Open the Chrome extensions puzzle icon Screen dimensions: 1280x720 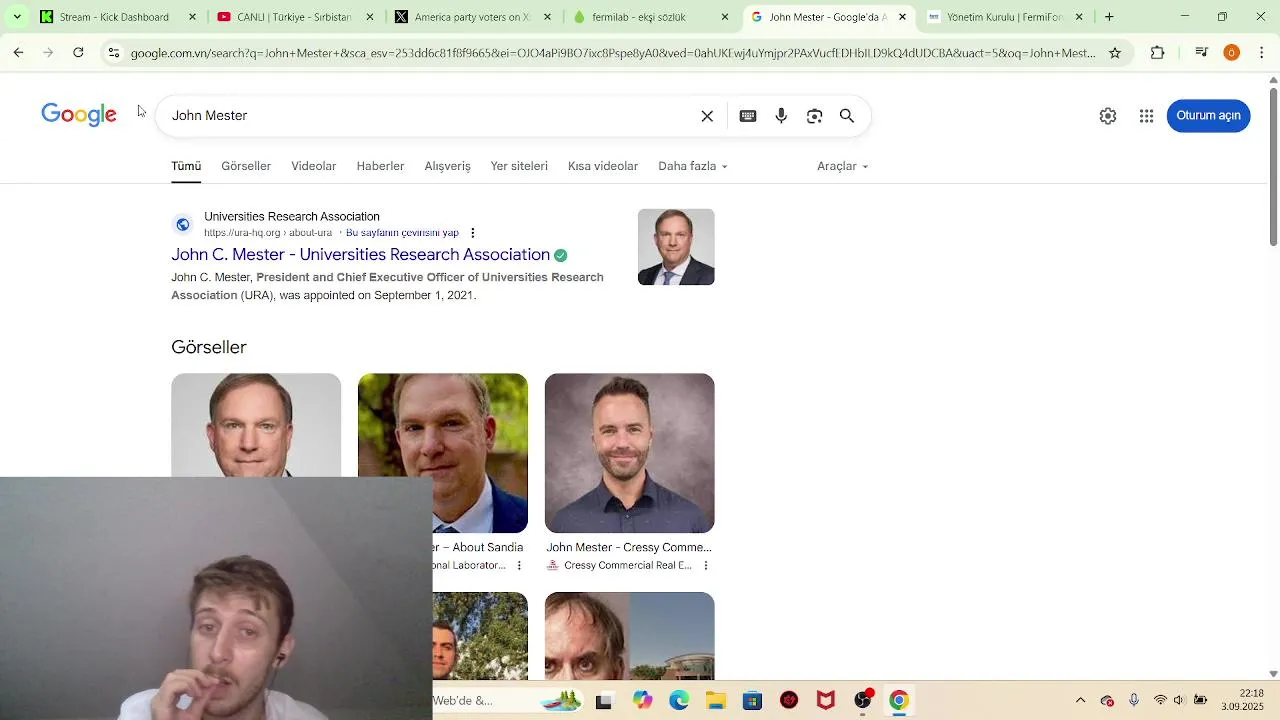[x=1158, y=53]
